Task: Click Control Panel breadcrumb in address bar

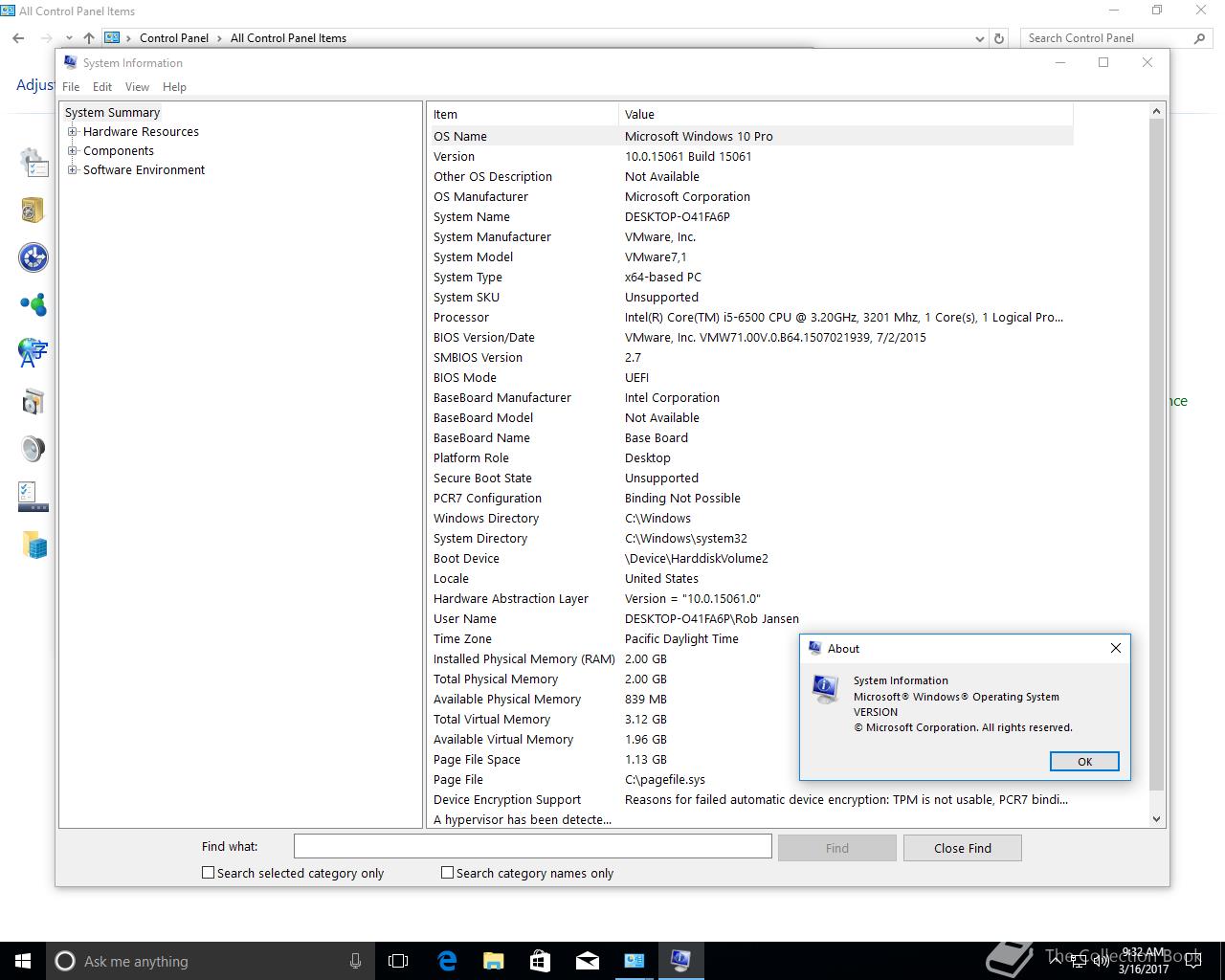Action: 174,38
